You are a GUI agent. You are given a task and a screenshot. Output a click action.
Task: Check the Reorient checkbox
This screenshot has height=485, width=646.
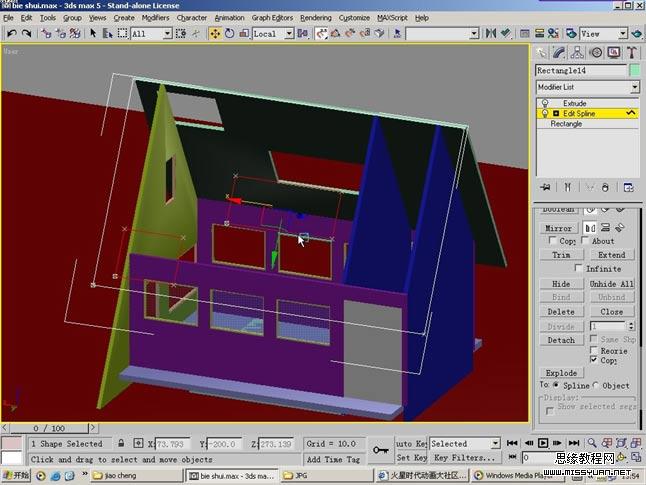[594, 350]
